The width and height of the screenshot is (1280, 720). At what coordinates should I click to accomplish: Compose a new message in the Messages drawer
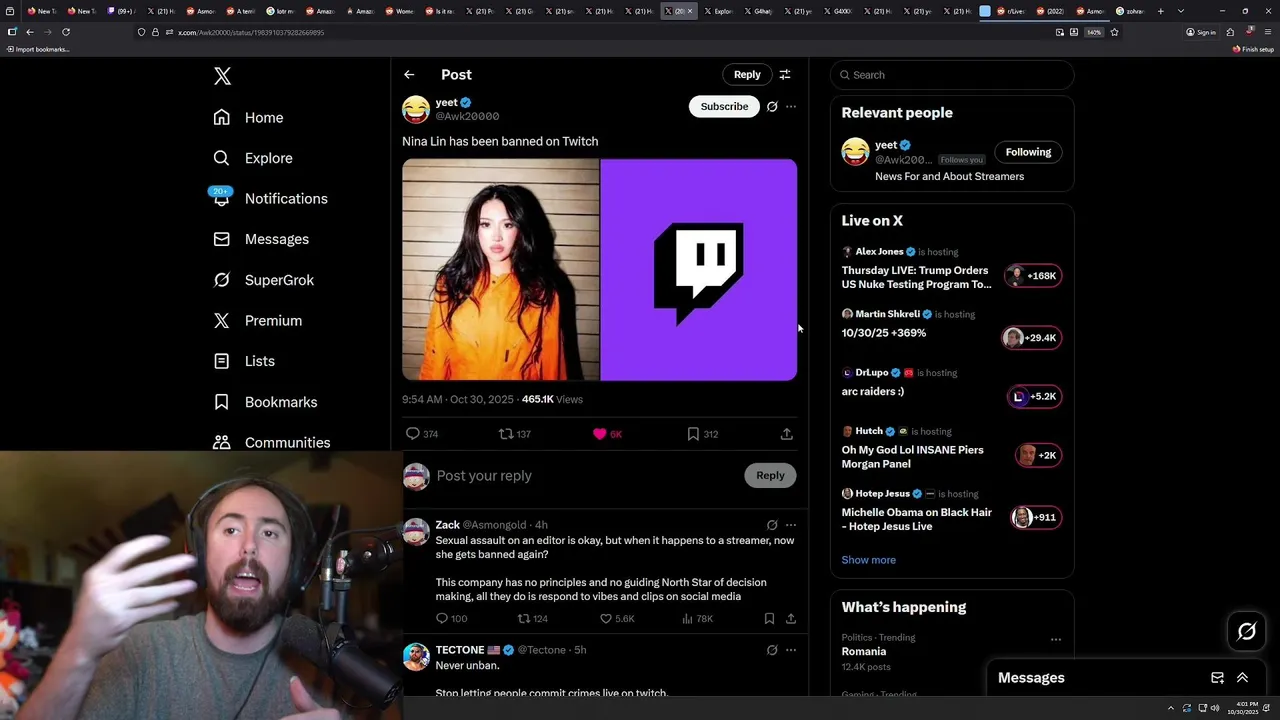click(1217, 678)
